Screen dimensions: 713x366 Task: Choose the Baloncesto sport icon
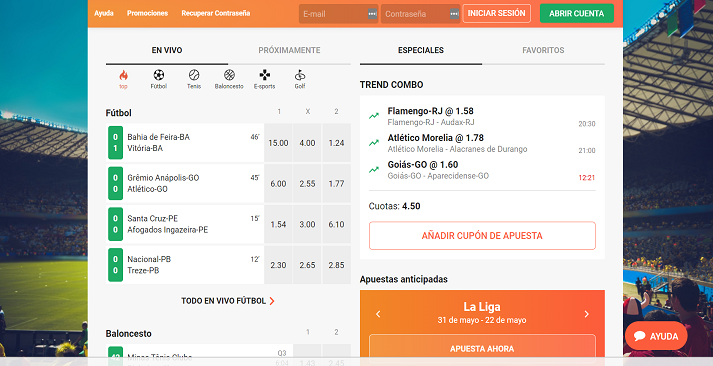coord(229,75)
